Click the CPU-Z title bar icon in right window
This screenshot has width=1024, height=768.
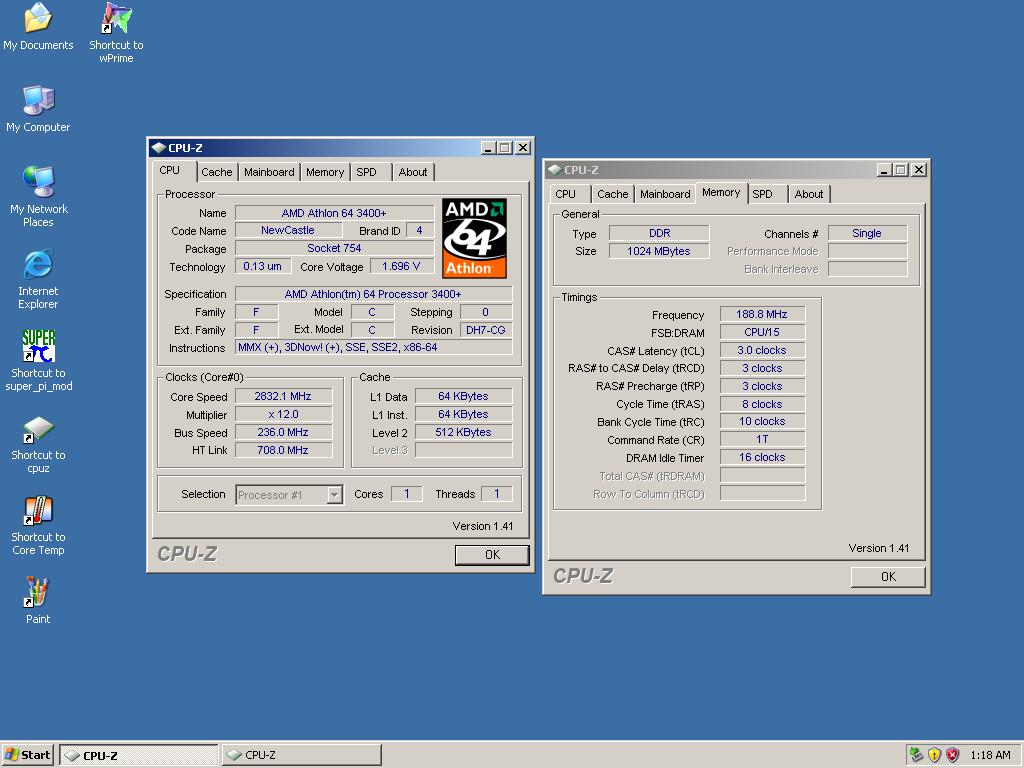[x=554, y=170]
